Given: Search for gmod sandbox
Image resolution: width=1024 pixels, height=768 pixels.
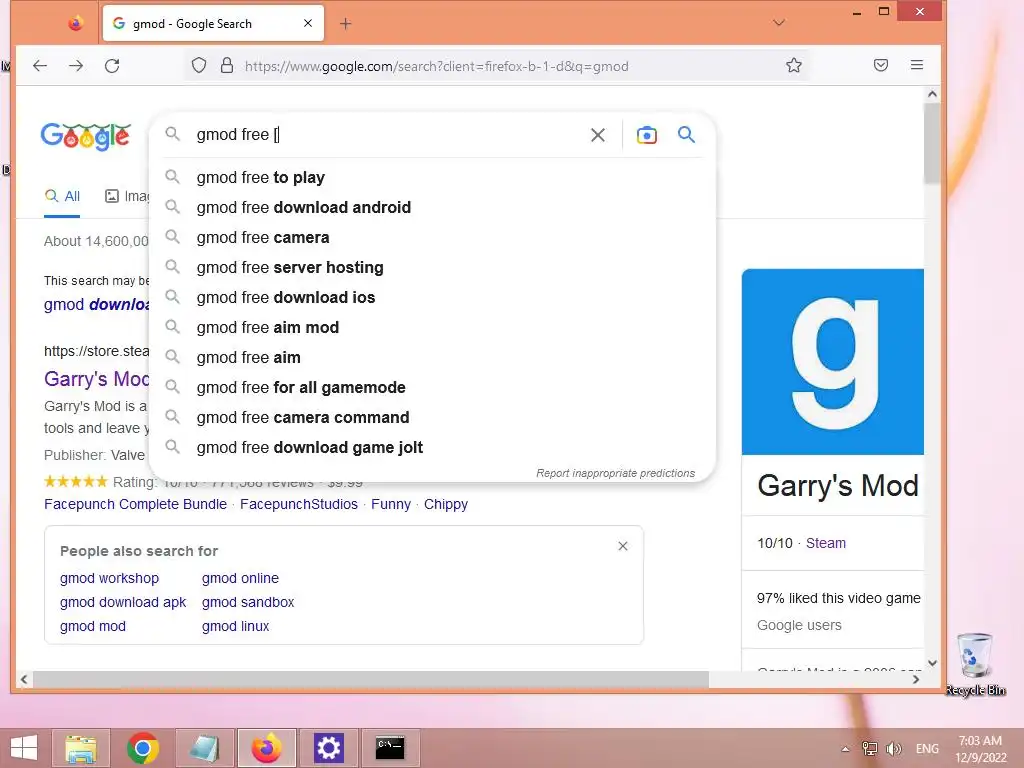Looking at the screenshot, I should click(x=248, y=602).
